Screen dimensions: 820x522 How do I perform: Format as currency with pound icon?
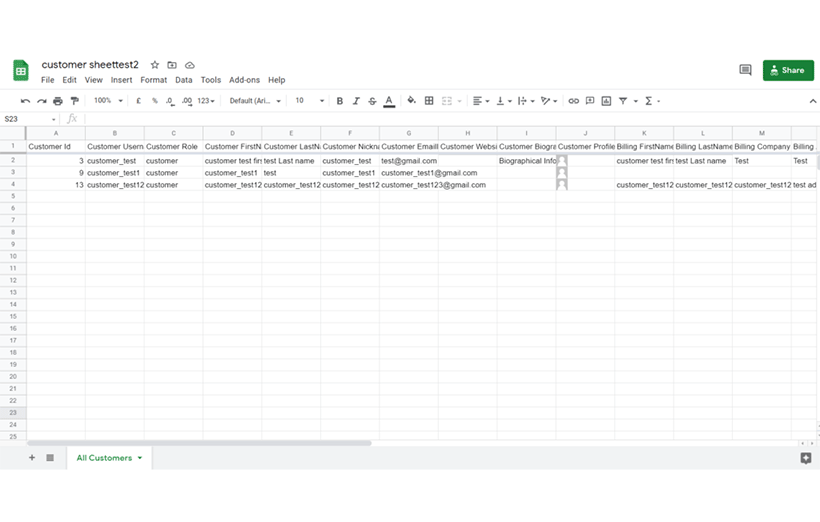click(x=139, y=101)
